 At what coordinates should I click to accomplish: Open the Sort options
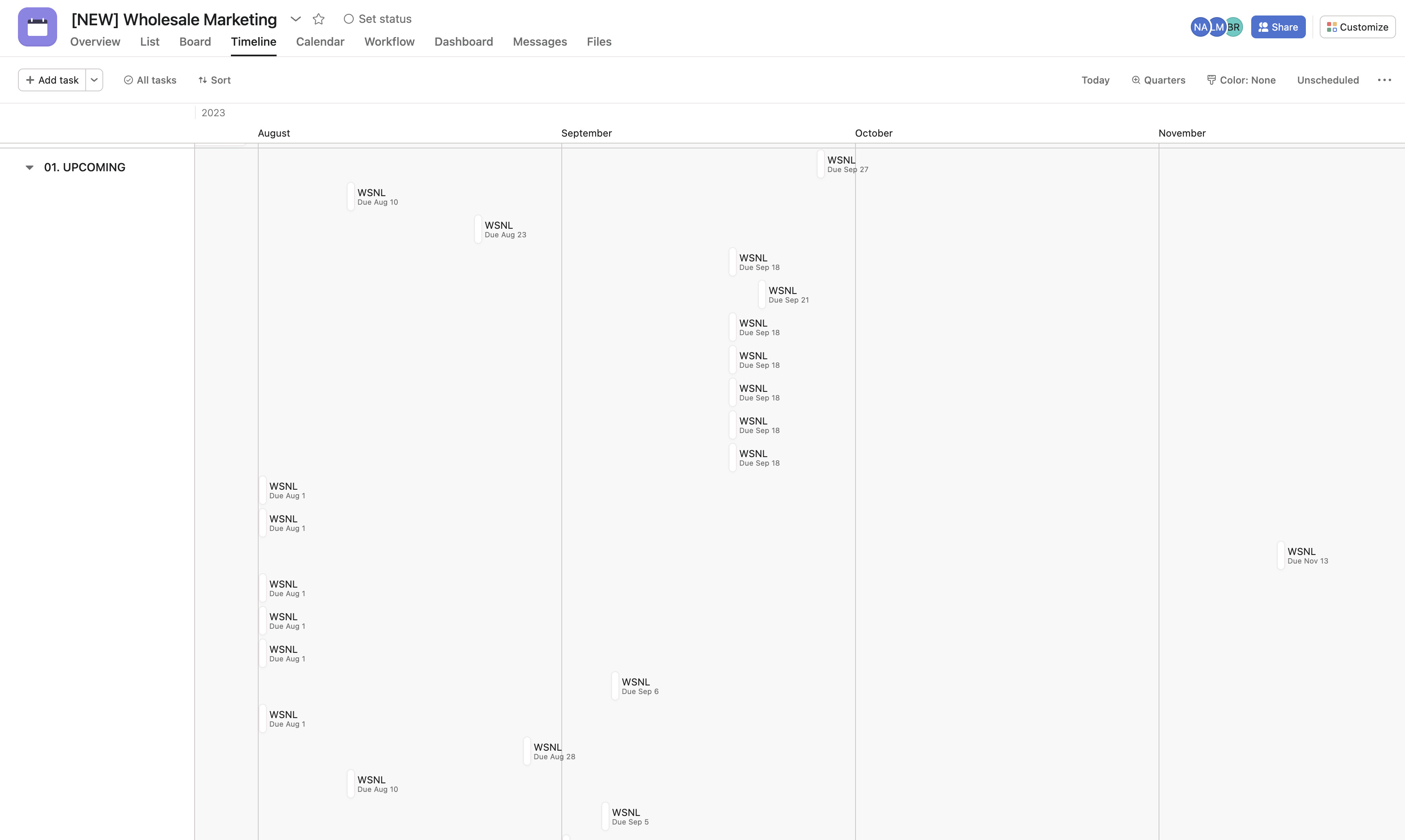coord(215,80)
